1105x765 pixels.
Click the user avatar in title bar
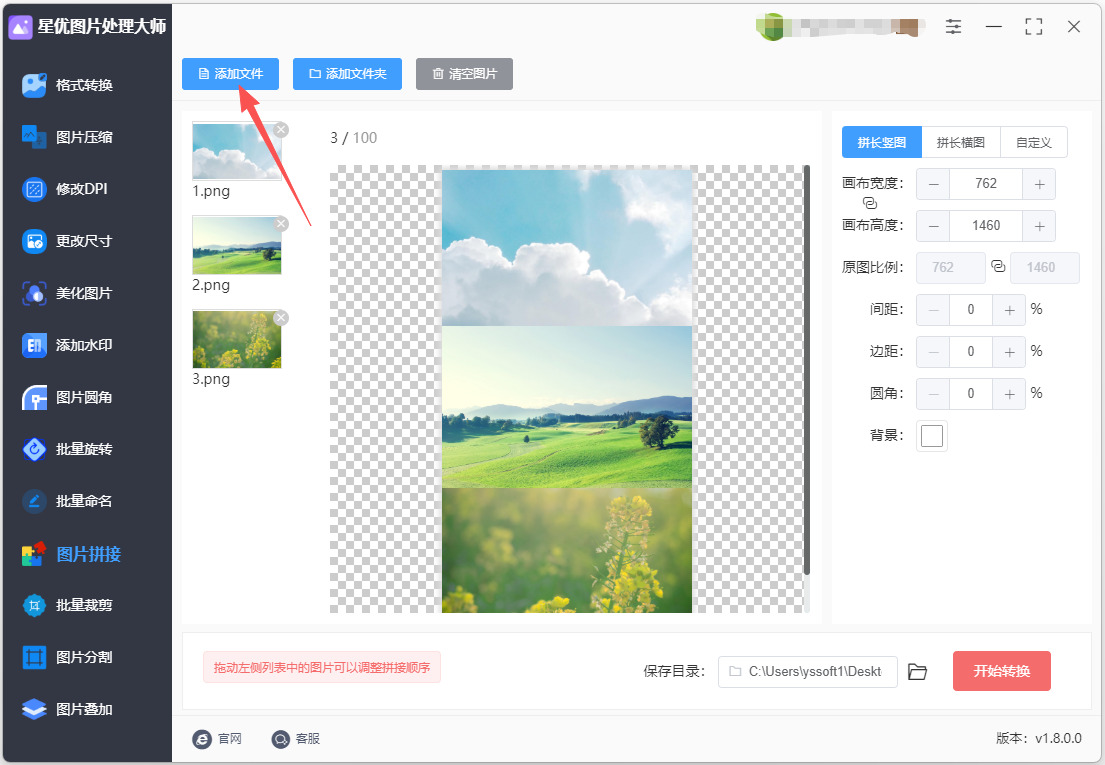770,27
